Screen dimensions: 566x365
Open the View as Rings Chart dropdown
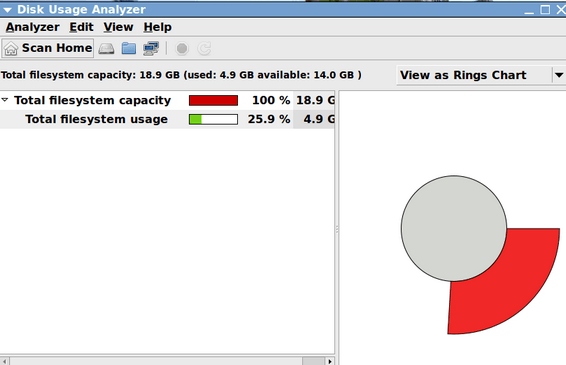tap(481, 75)
